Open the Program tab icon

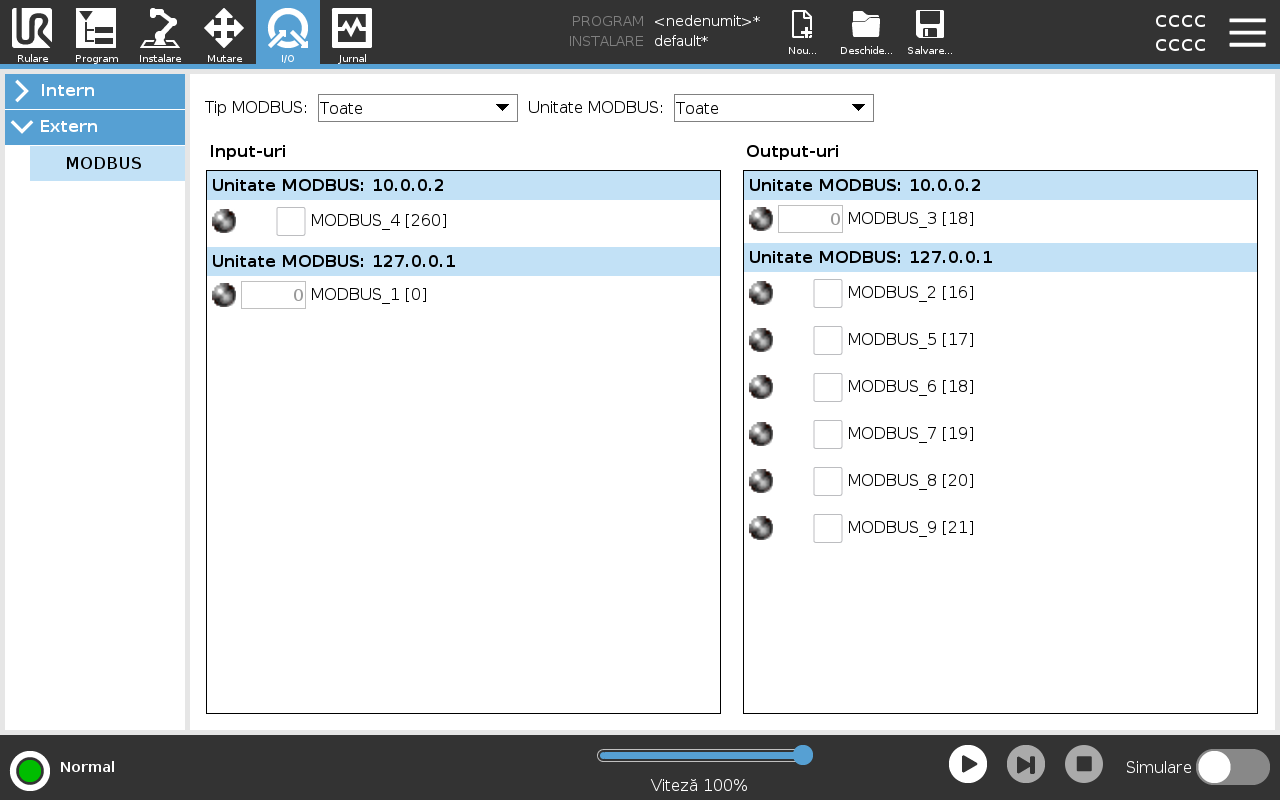click(x=96, y=32)
